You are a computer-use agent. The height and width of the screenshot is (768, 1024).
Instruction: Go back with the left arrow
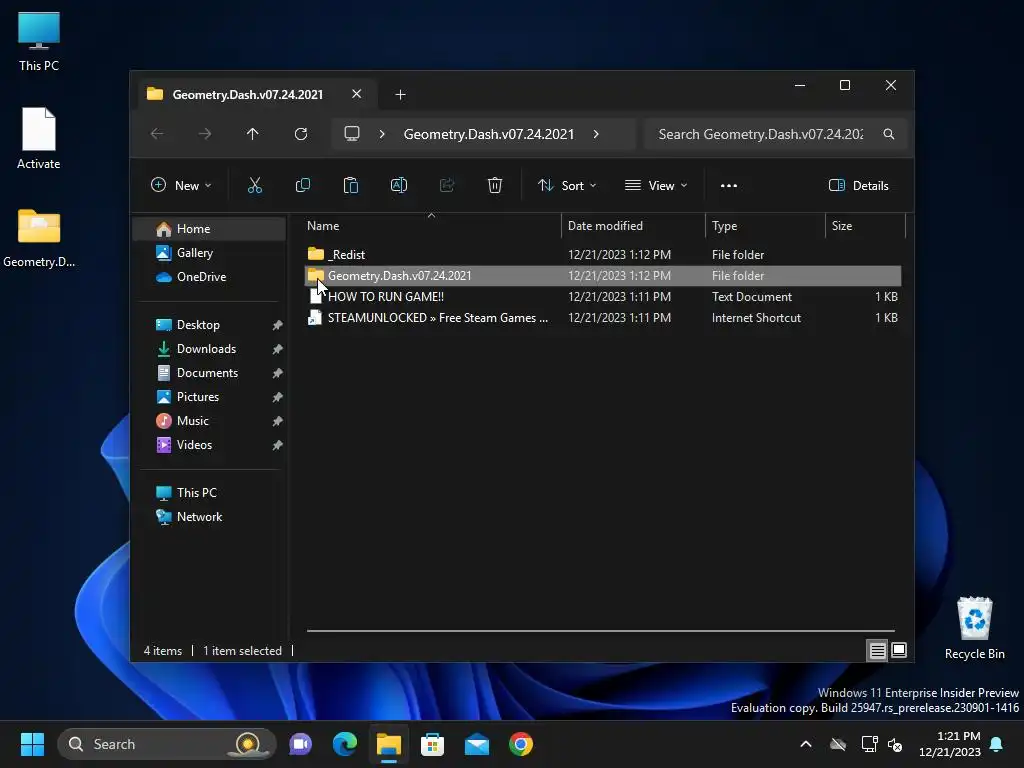tap(157, 134)
